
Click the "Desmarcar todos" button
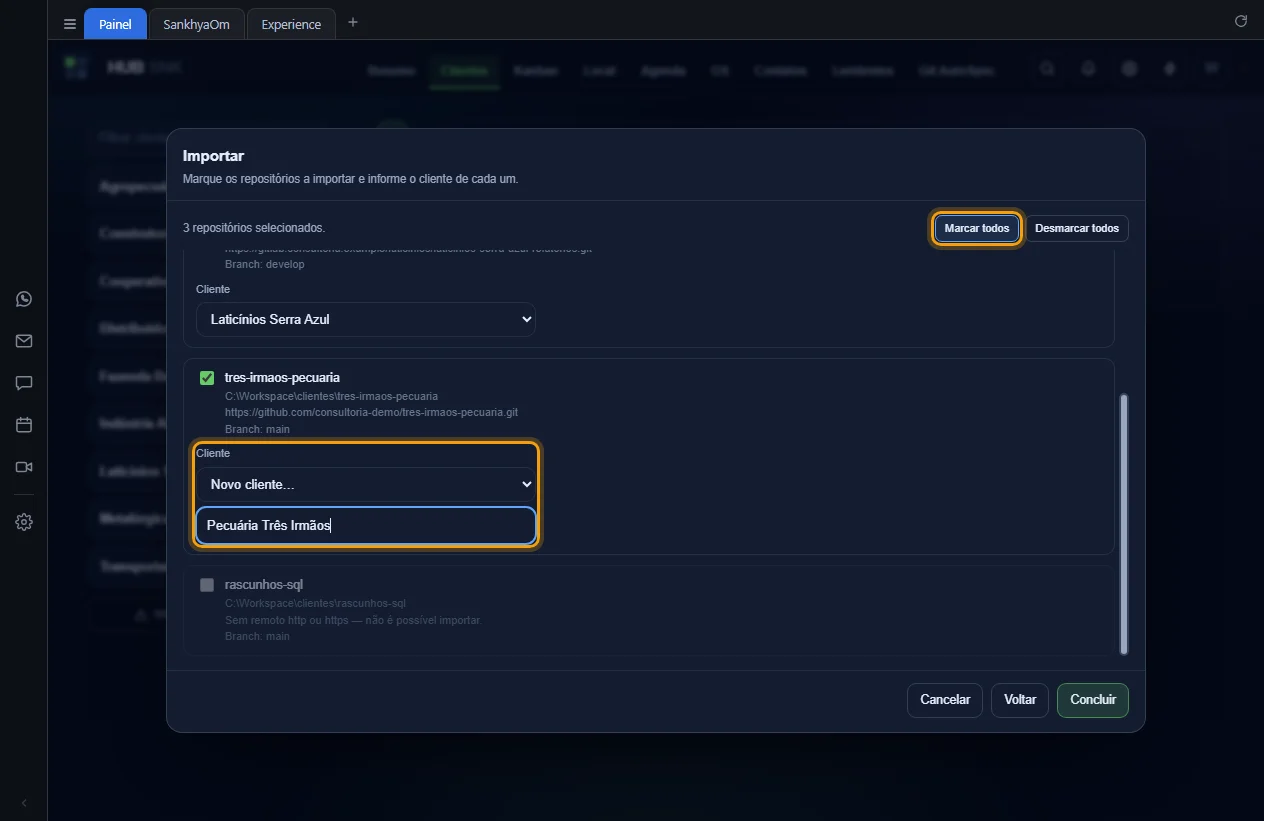point(1077,228)
